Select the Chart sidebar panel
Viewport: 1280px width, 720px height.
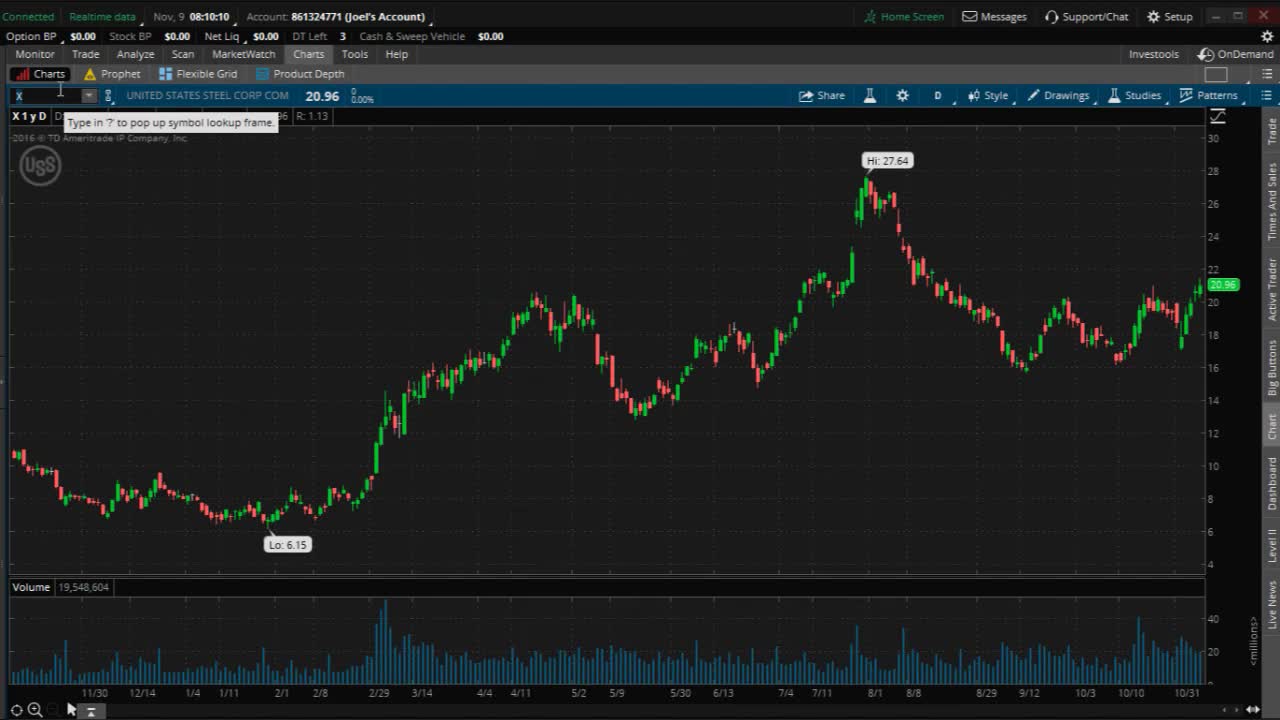tap(1272, 427)
